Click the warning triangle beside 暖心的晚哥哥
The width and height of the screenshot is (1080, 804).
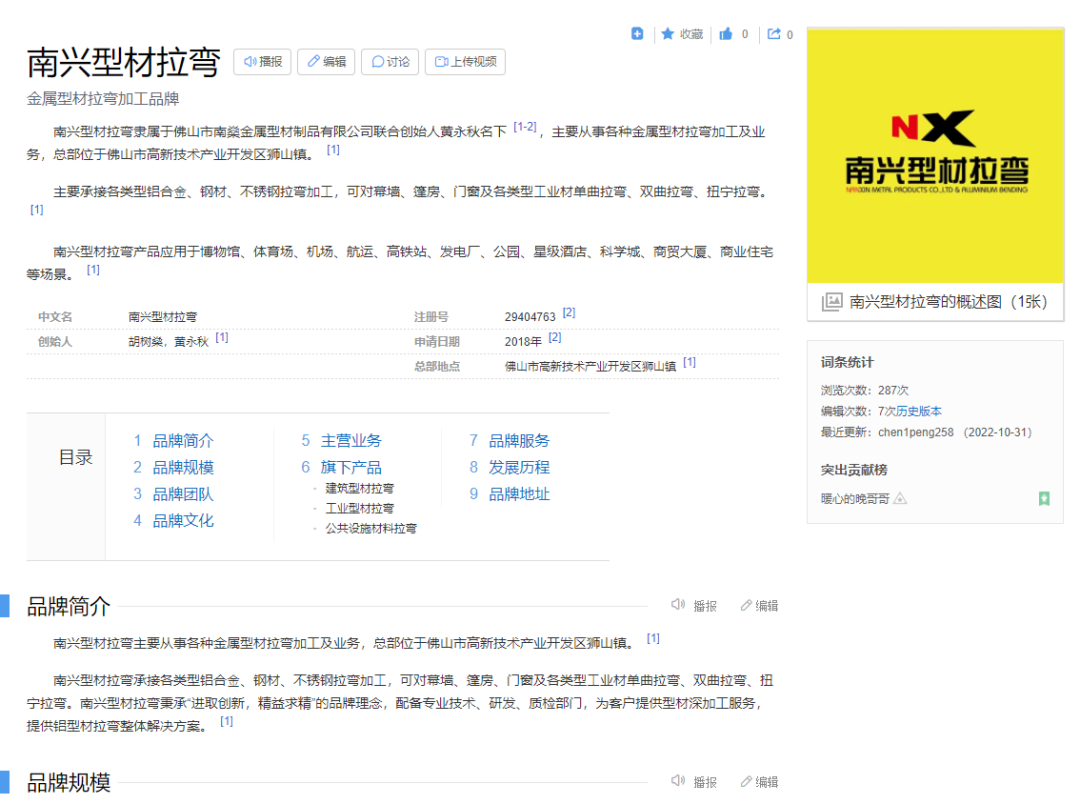click(899, 498)
